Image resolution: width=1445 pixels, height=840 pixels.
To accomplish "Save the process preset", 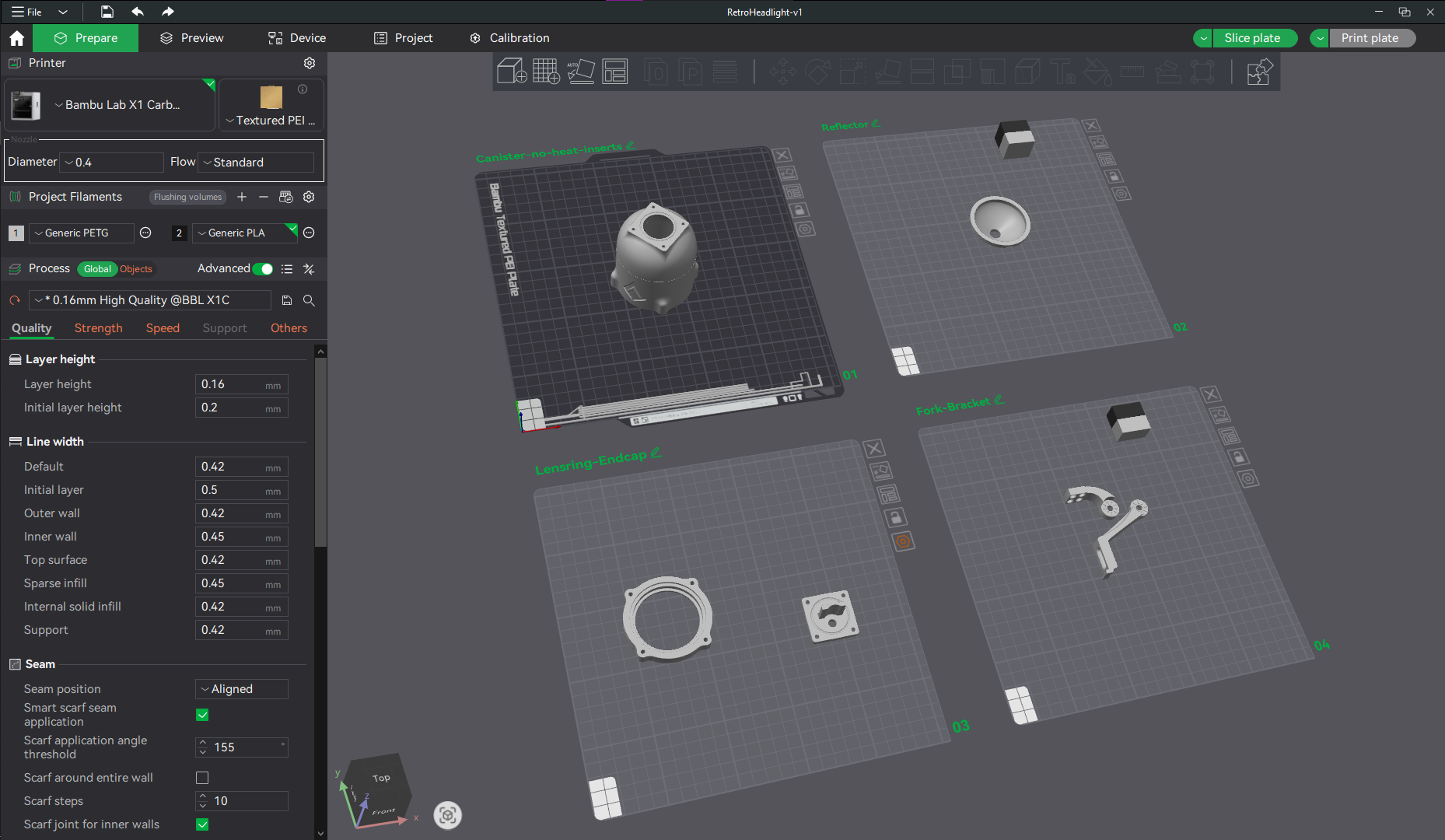I will 287,300.
